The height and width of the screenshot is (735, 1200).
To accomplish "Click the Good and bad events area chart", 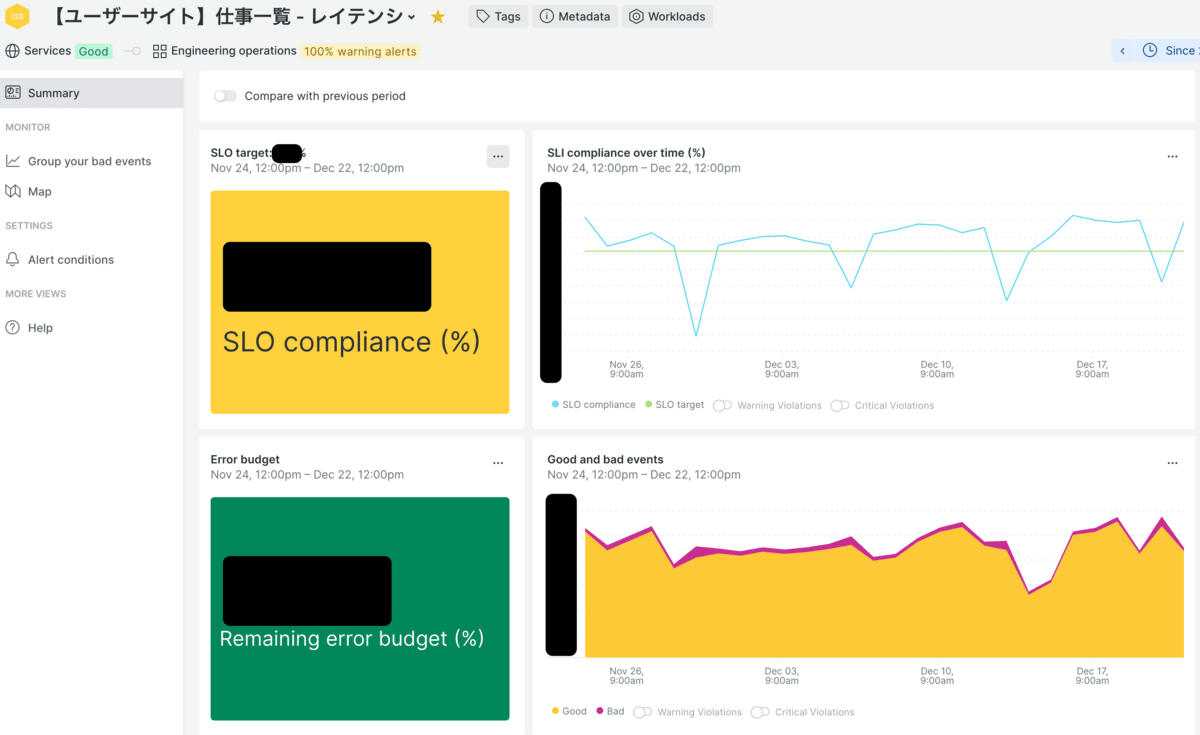I will tap(884, 585).
